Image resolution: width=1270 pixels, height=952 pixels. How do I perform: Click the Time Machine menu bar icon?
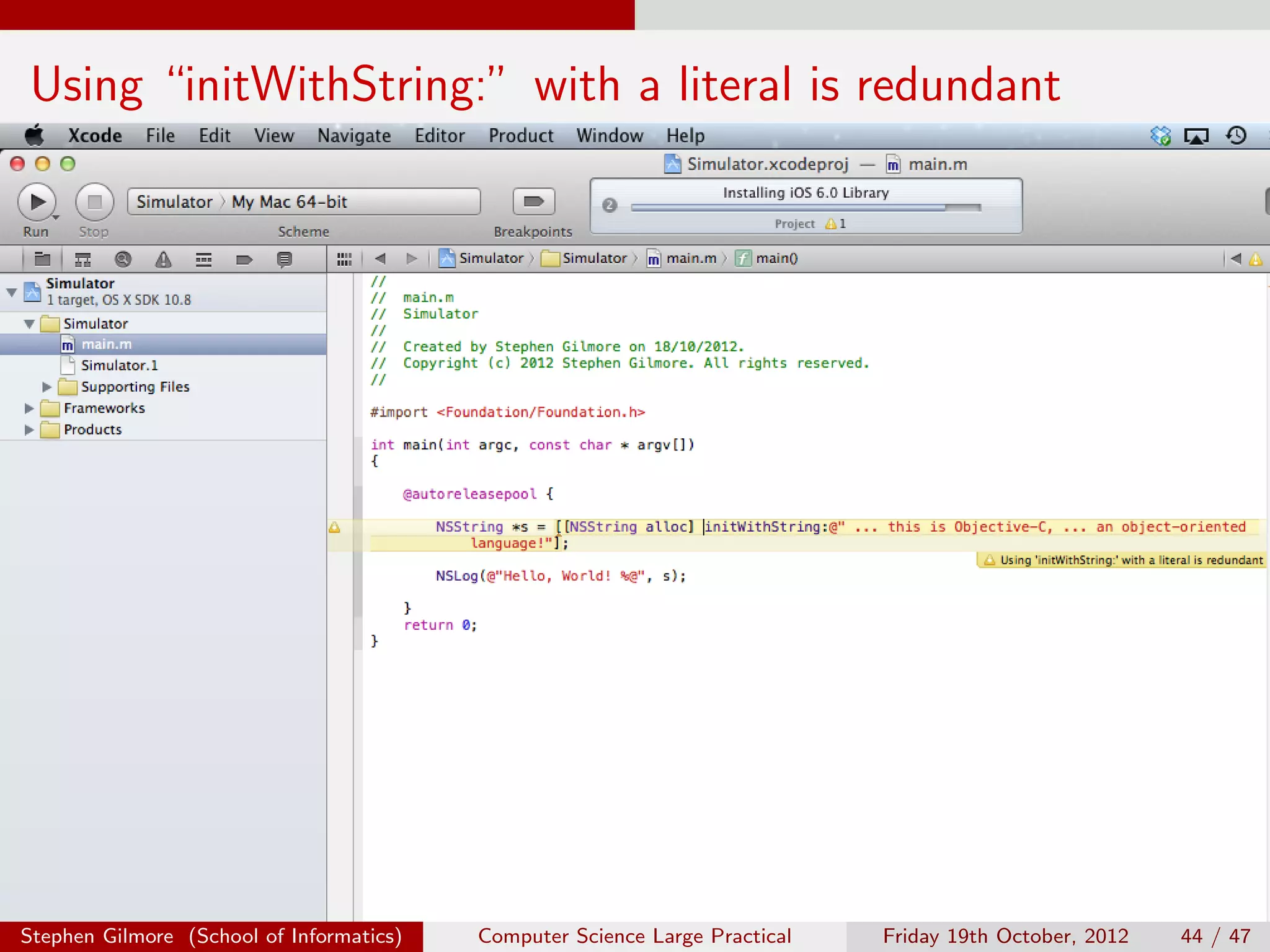click(1236, 136)
